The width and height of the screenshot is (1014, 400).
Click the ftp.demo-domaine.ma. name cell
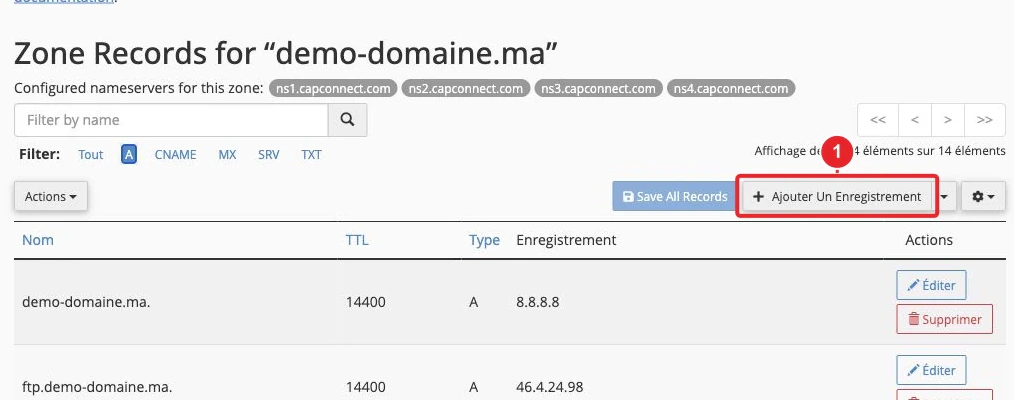(x=97, y=387)
